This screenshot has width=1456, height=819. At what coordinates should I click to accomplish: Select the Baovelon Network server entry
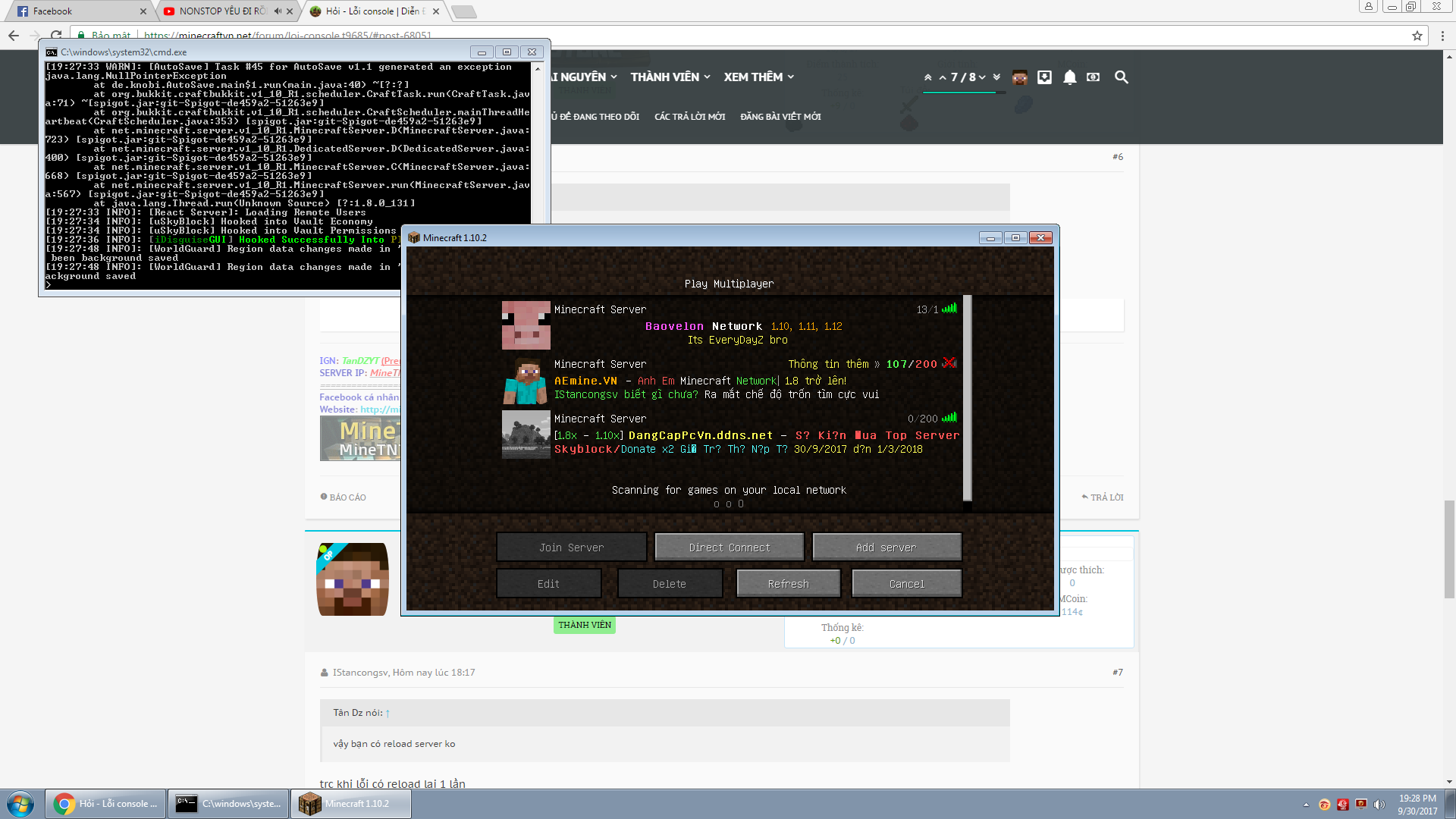pyautogui.click(x=728, y=325)
